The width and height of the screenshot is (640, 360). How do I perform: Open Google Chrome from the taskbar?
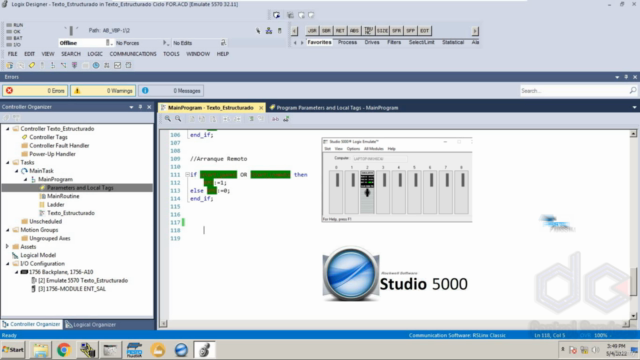(64, 350)
